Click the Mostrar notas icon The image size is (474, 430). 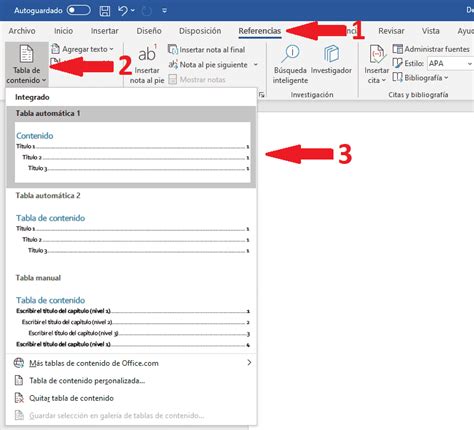coord(173,79)
